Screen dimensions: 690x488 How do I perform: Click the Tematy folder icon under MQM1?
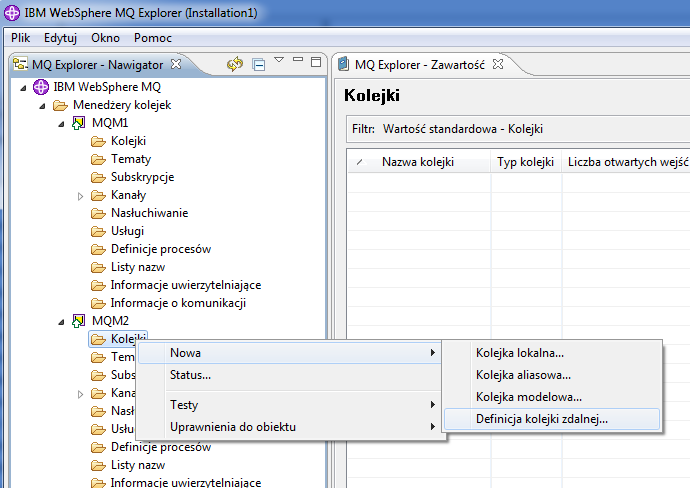[x=98, y=160]
